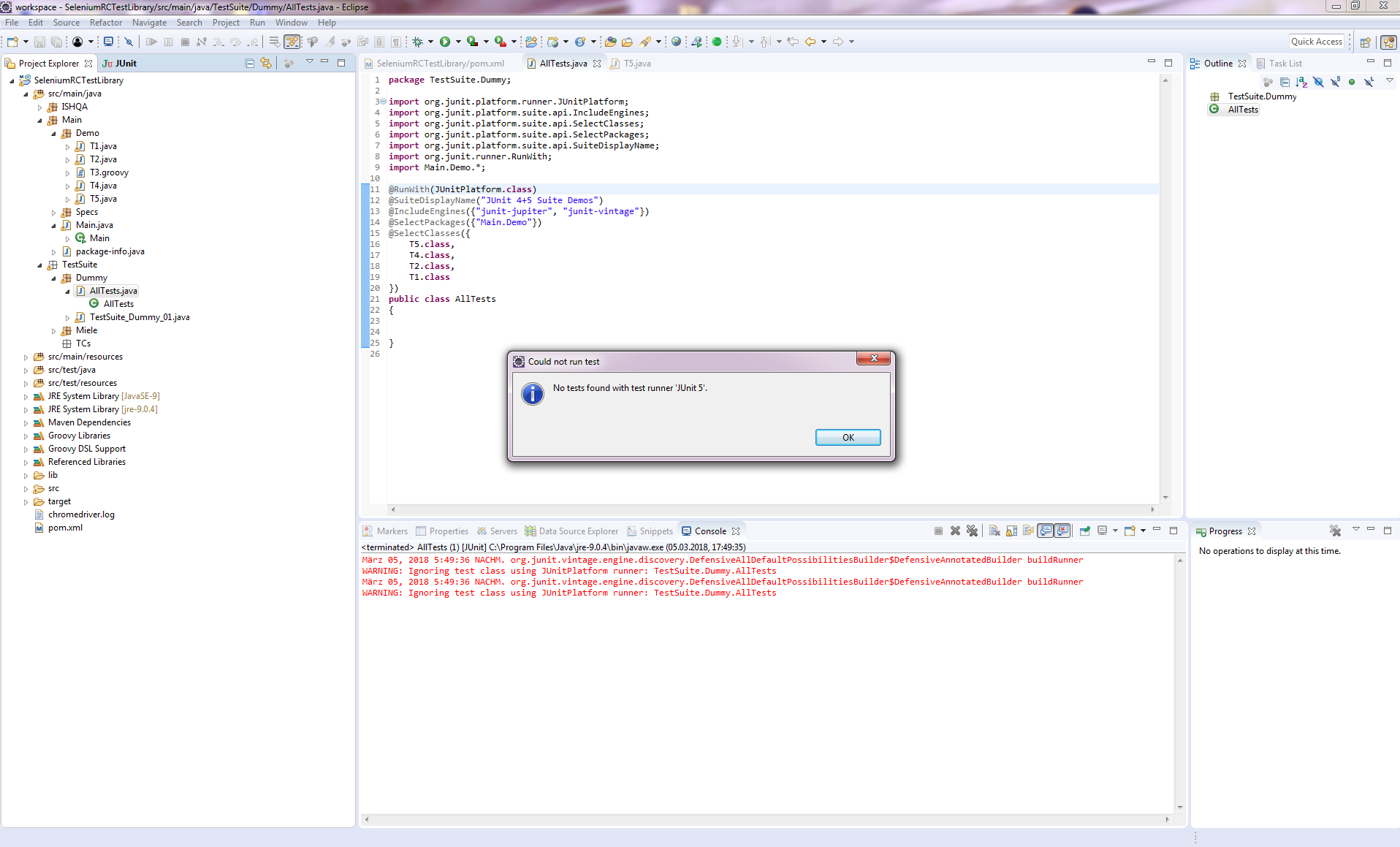This screenshot has height=847, width=1400.
Task: Click the Save toolbar icon
Action: 40,42
